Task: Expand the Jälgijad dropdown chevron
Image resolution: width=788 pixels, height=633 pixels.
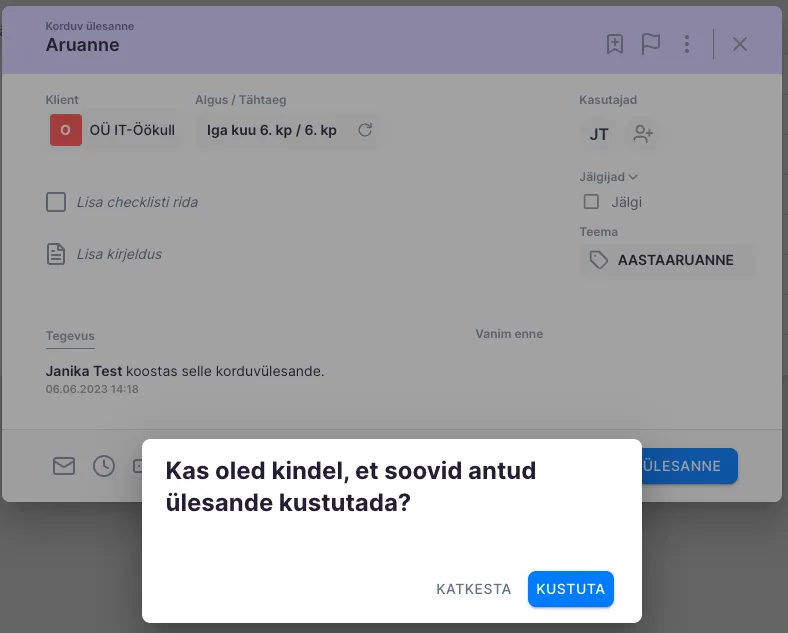Action: pos(633,177)
